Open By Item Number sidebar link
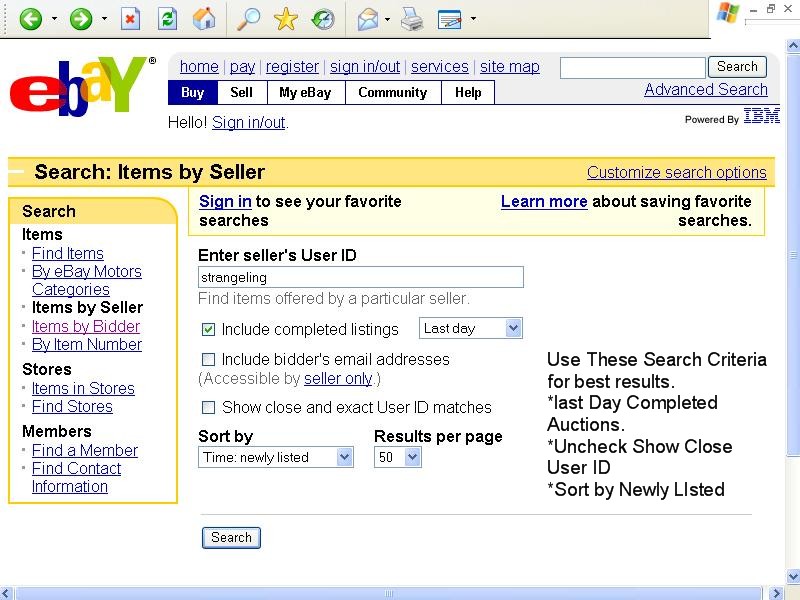 [87, 344]
